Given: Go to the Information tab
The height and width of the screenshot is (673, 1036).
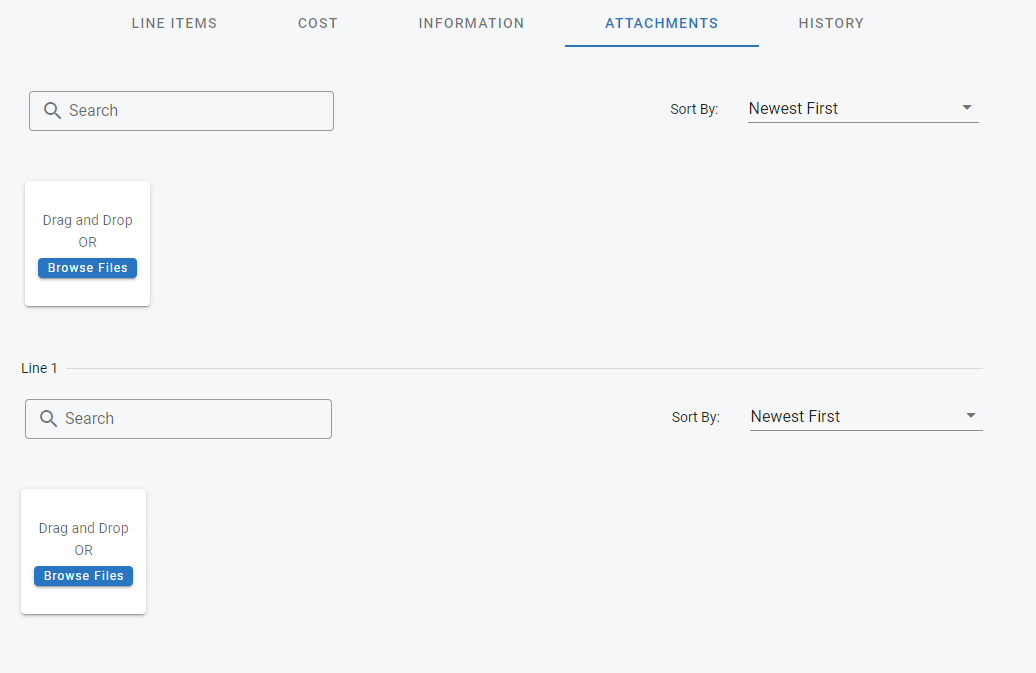Looking at the screenshot, I should (471, 23).
